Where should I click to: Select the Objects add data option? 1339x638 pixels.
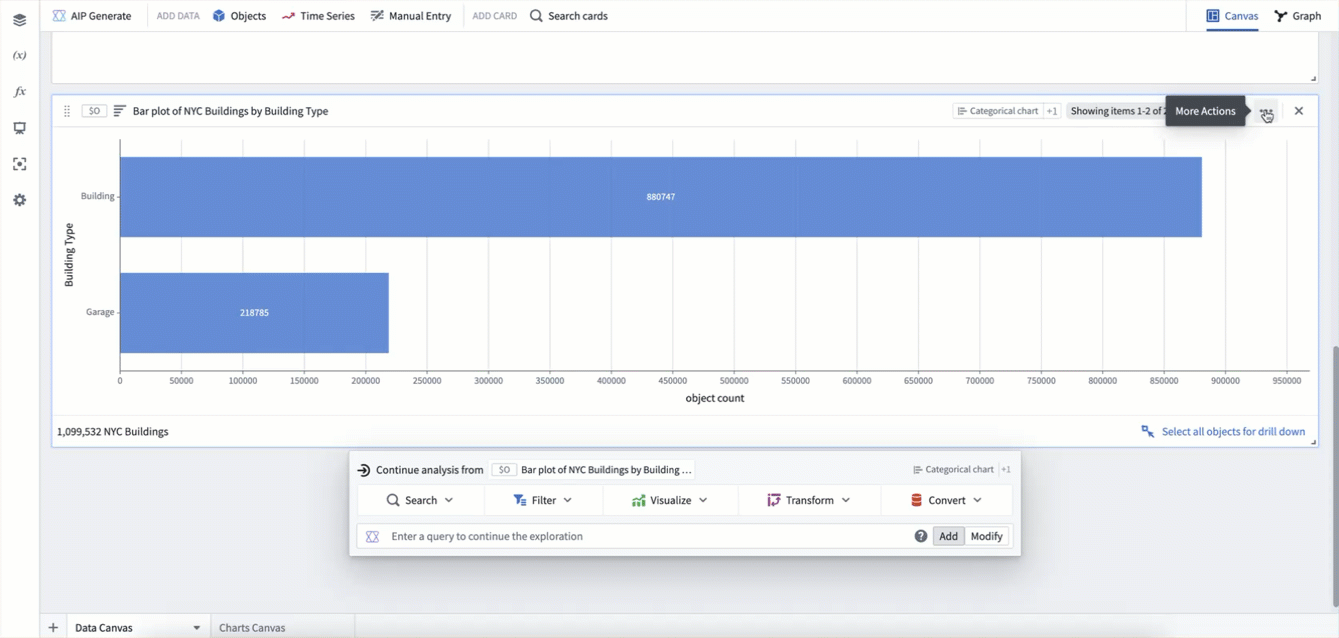point(239,16)
